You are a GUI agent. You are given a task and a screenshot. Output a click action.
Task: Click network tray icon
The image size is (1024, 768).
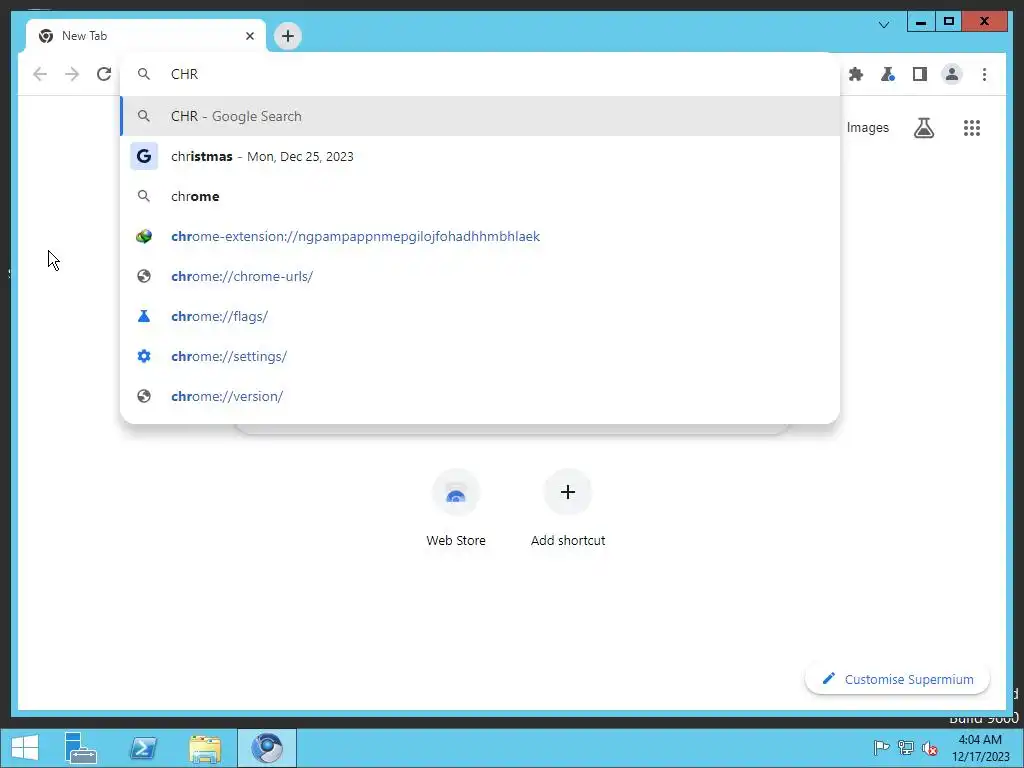[x=906, y=747]
